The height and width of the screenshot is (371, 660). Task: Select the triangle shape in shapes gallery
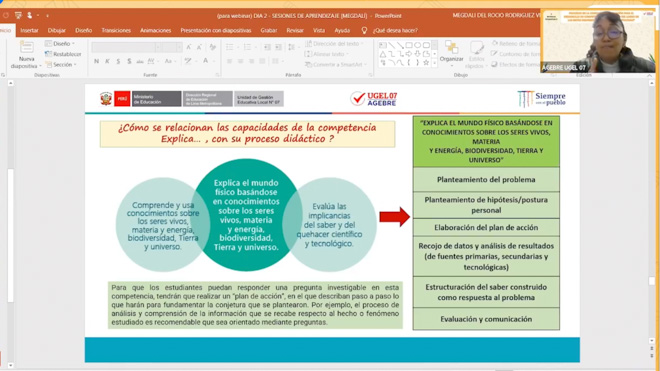[383, 54]
